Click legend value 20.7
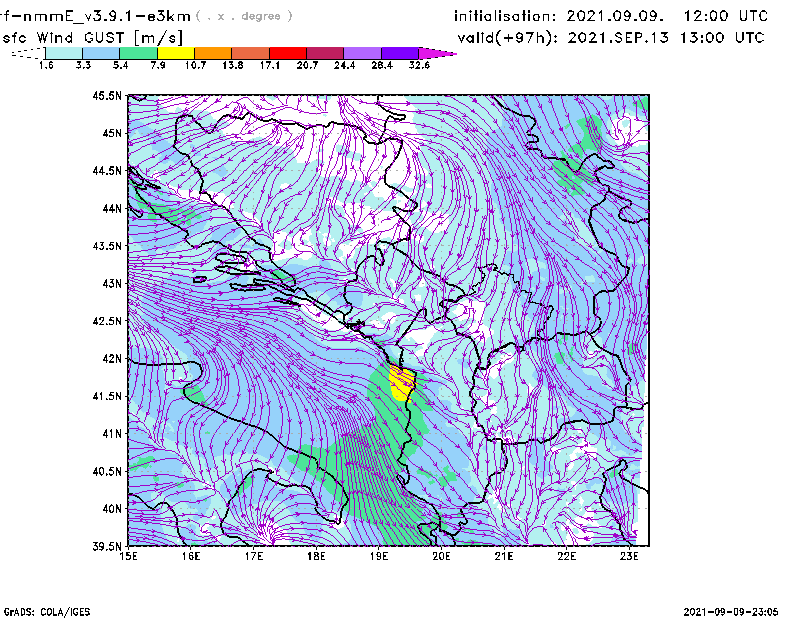This screenshot has height=618, width=800. 307,65
